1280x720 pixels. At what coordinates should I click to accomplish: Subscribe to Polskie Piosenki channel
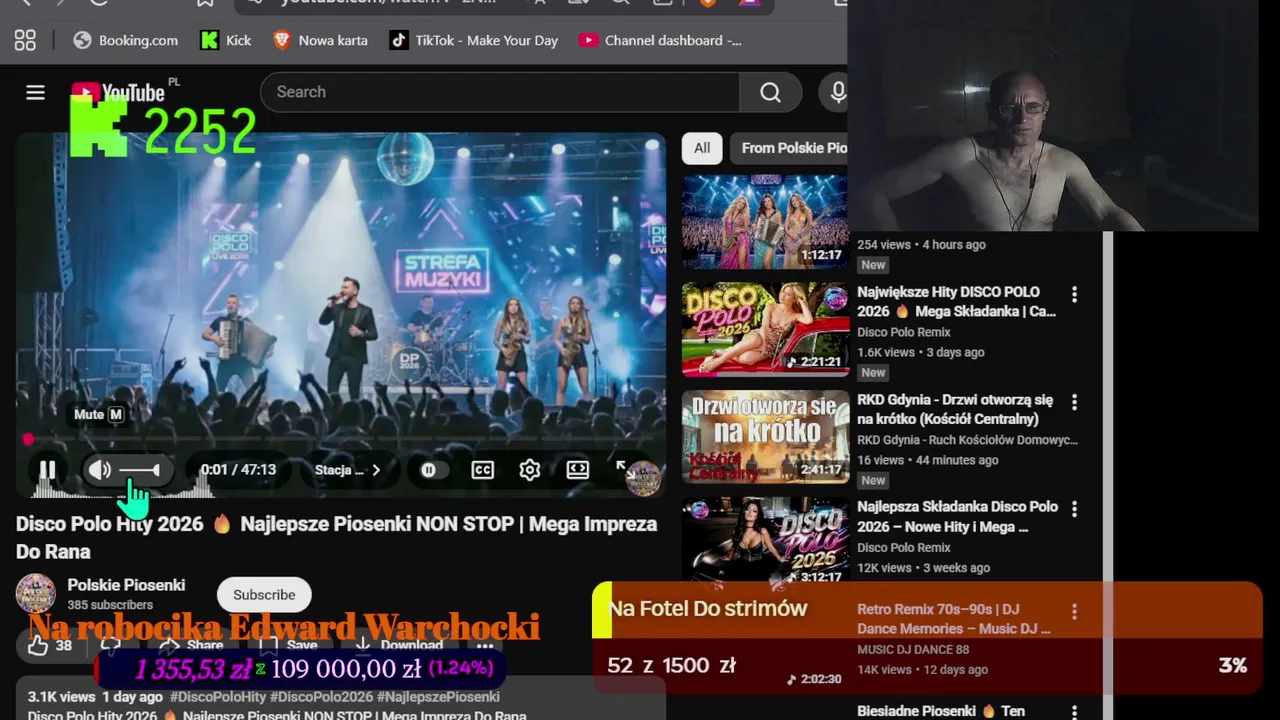tap(264, 595)
